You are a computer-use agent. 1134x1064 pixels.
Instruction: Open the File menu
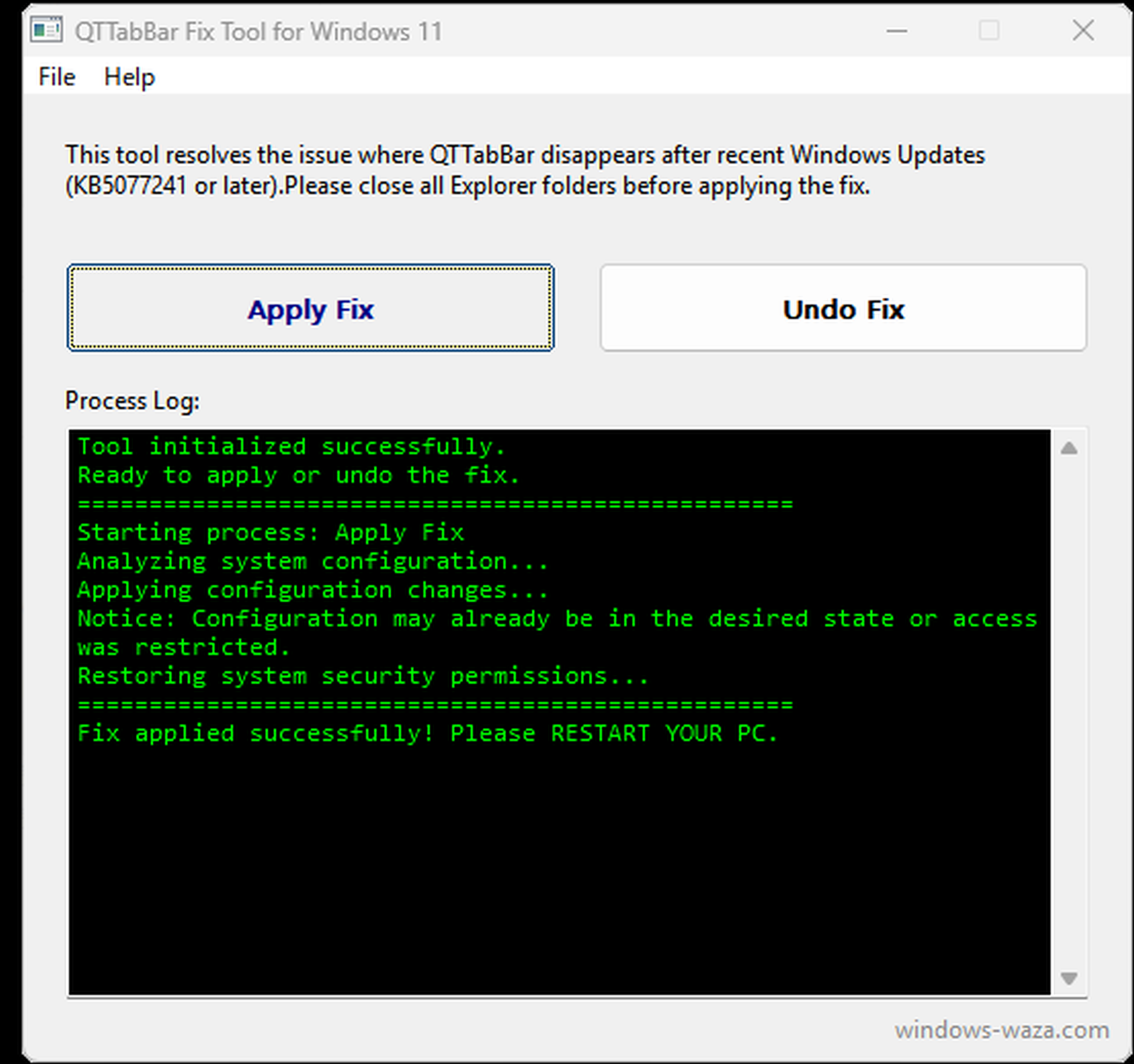coord(57,77)
